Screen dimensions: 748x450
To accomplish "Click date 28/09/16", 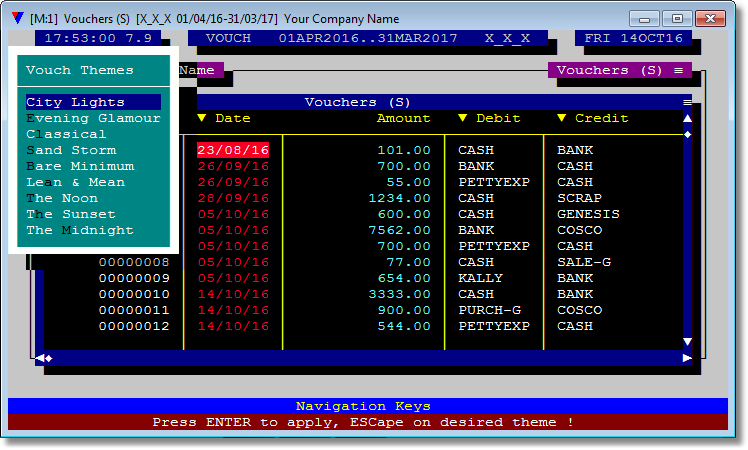I will pos(233,198).
